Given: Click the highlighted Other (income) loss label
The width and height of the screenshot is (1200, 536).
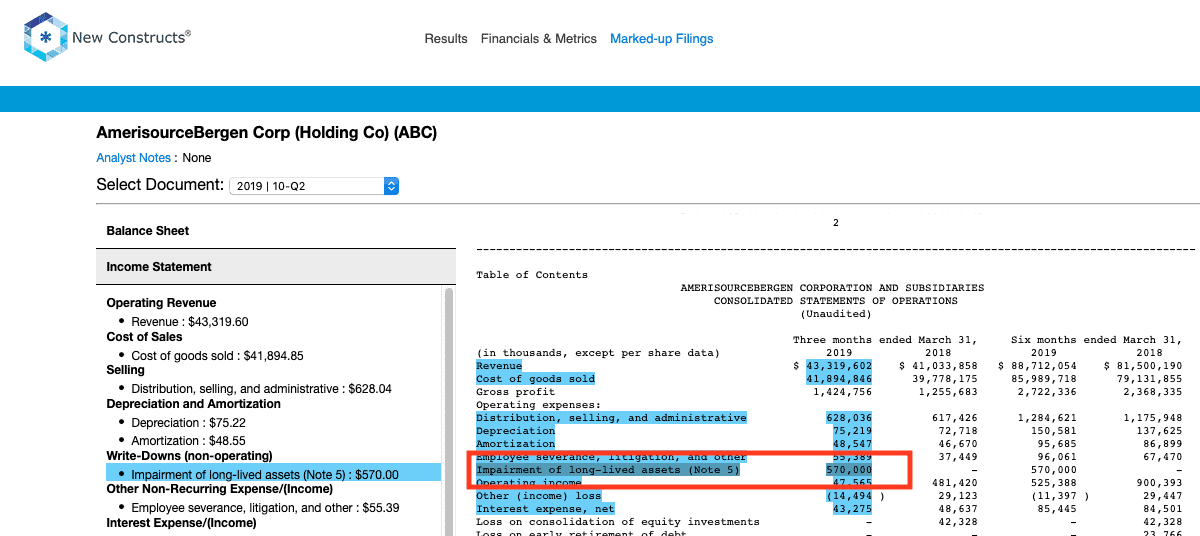Looking at the screenshot, I should pos(538,496).
